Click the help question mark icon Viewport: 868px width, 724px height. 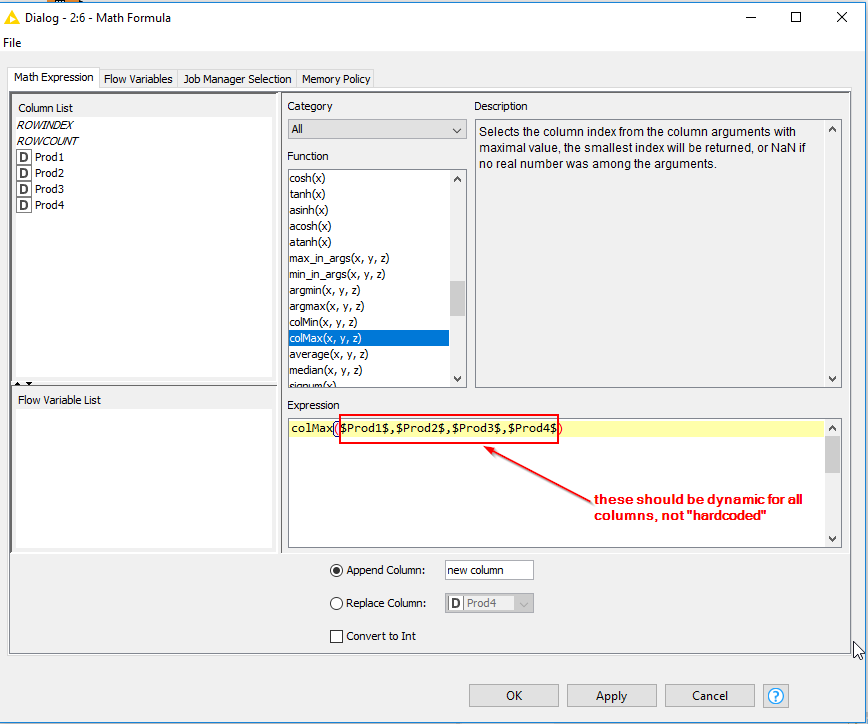click(x=776, y=695)
